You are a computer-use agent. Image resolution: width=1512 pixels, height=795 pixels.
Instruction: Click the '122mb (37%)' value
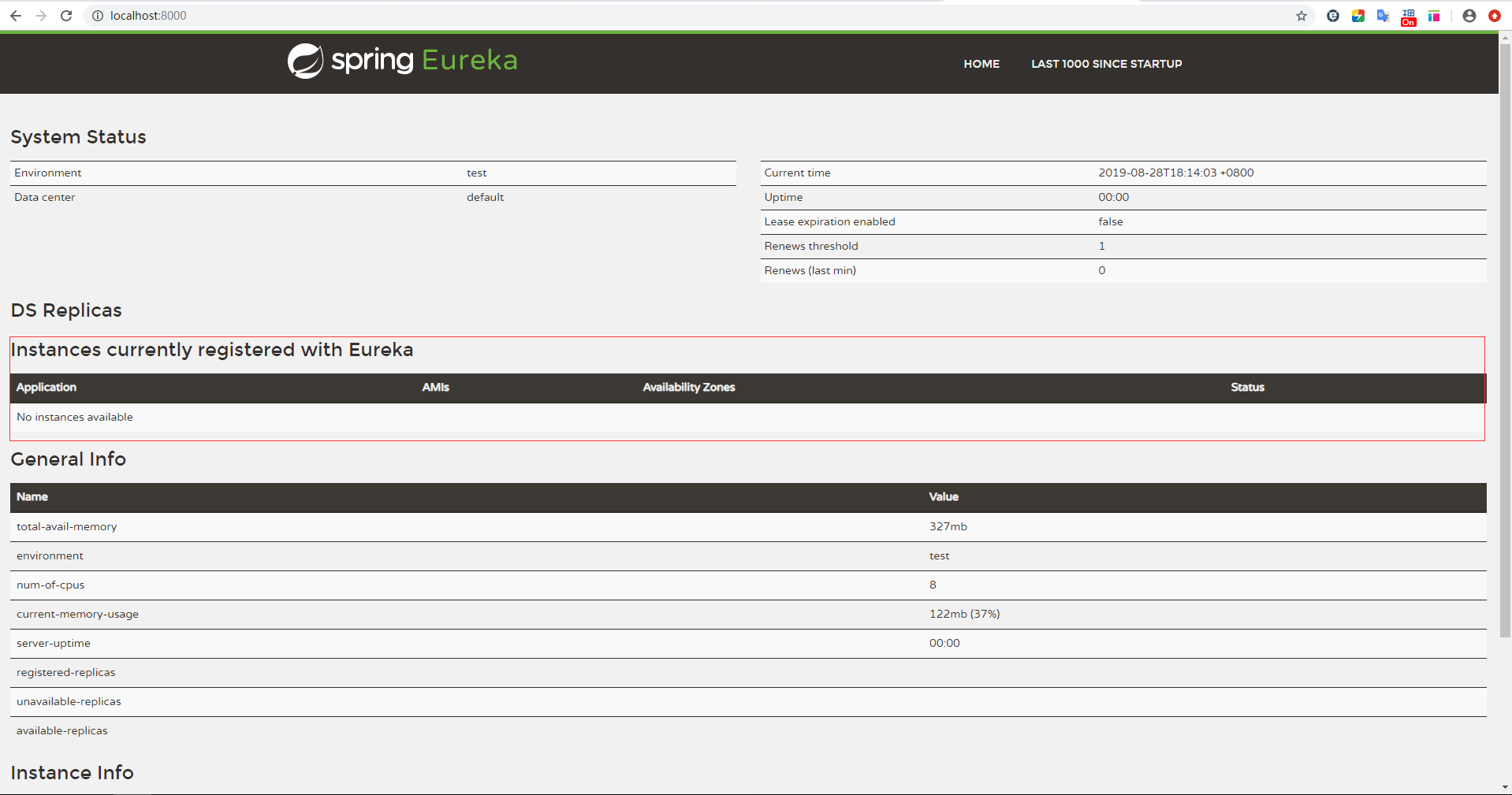(x=964, y=614)
